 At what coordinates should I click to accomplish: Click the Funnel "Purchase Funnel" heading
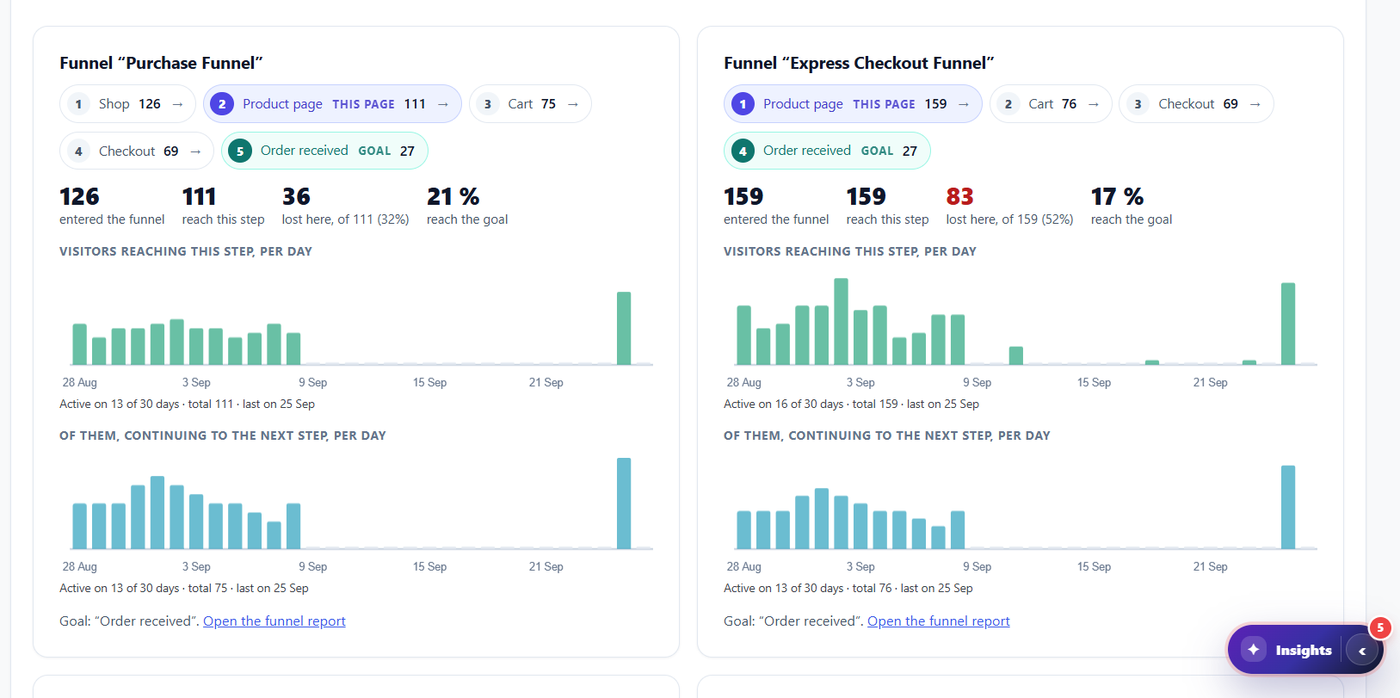[x=161, y=63]
